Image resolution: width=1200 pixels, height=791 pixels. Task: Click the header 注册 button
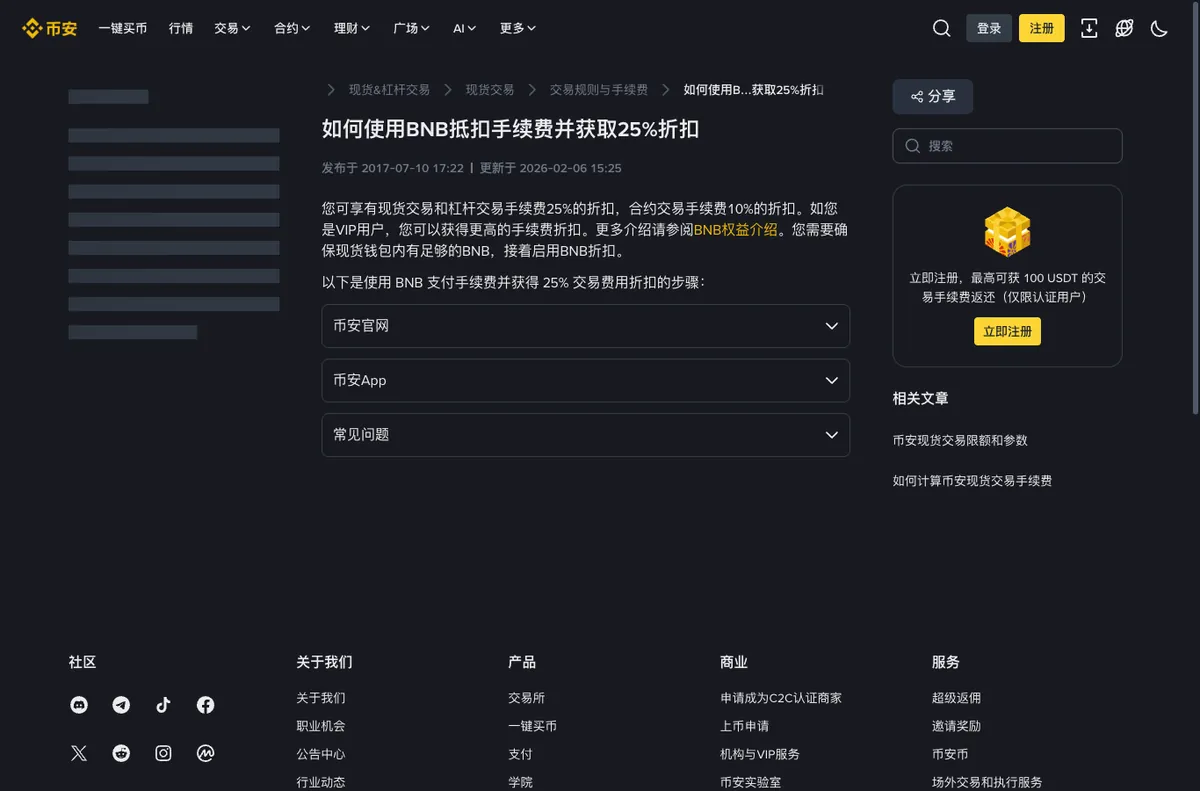tap(1042, 28)
